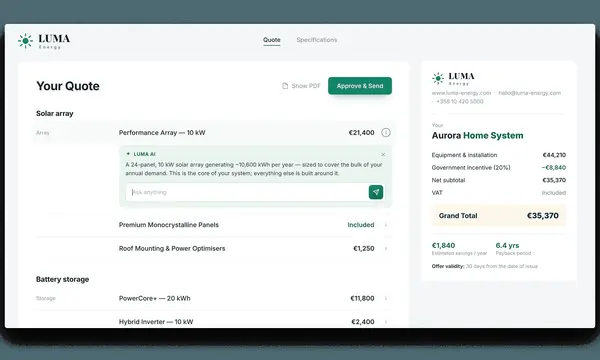Click the €21,400 price value
The height and width of the screenshot is (360, 600).
pyautogui.click(x=361, y=133)
